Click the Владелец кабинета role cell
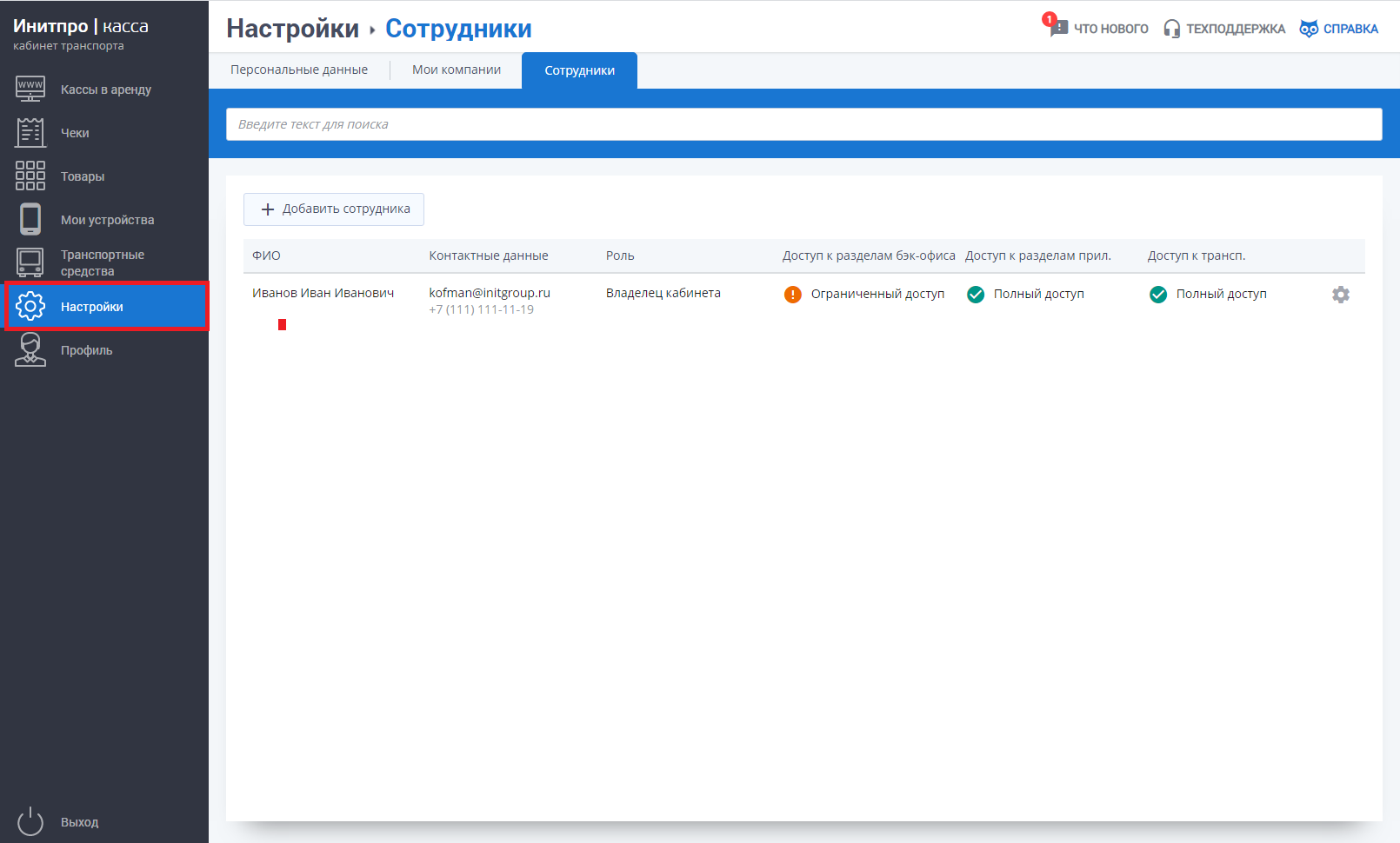1400x843 pixels. point(663,293)
